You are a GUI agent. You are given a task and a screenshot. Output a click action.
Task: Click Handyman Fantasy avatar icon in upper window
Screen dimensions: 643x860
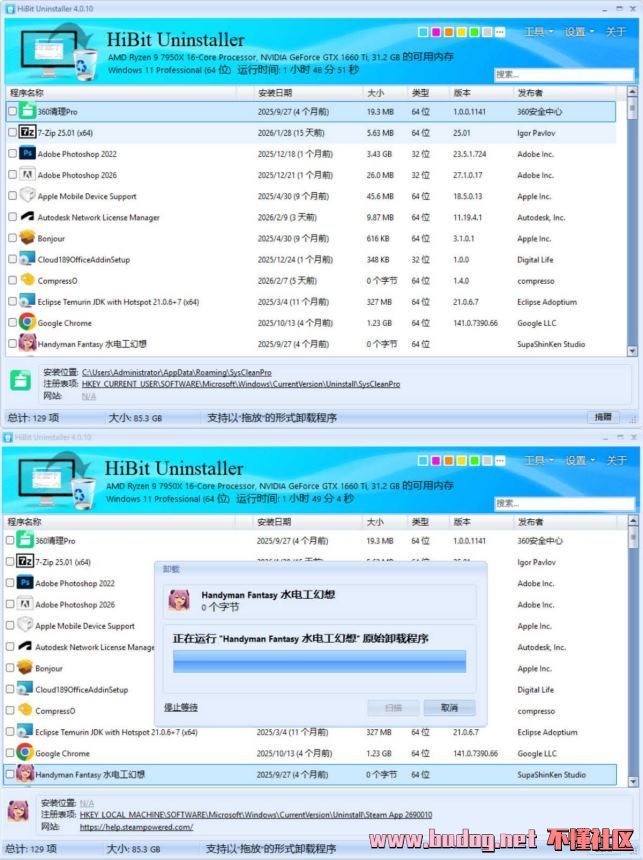pyautogui.click(x=27, y=343)
